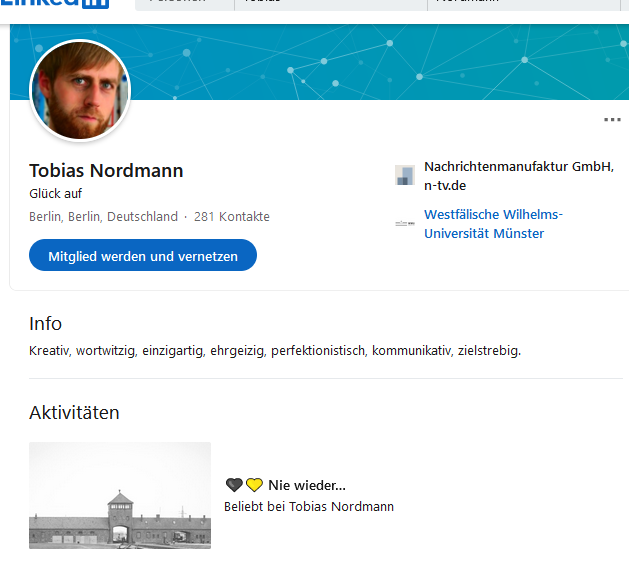Click Mitglied werden und vernetzen button
Image resolution: width=629 pixels, height=564 pixels.
(143, 256)
